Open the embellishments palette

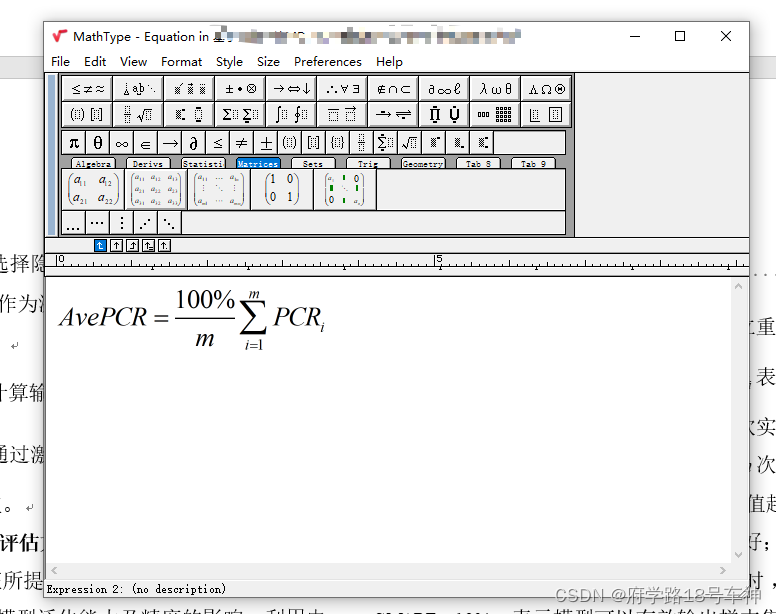click(x=190, y=89)
